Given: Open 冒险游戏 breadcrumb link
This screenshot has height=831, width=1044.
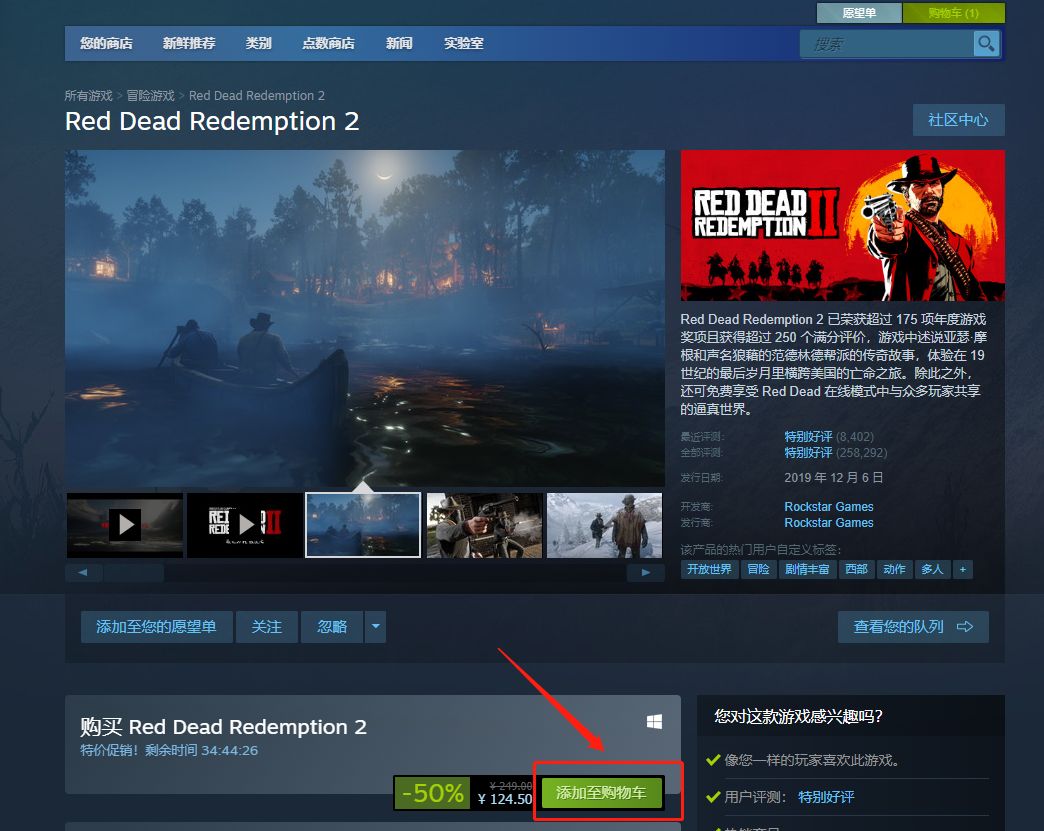Looking at the screenshot, I should [150, 95].
